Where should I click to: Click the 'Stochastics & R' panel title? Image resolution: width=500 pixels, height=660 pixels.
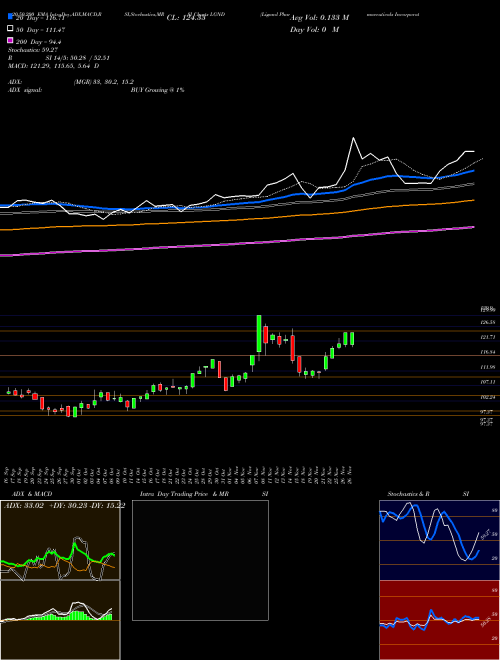(x=408, y=494)
